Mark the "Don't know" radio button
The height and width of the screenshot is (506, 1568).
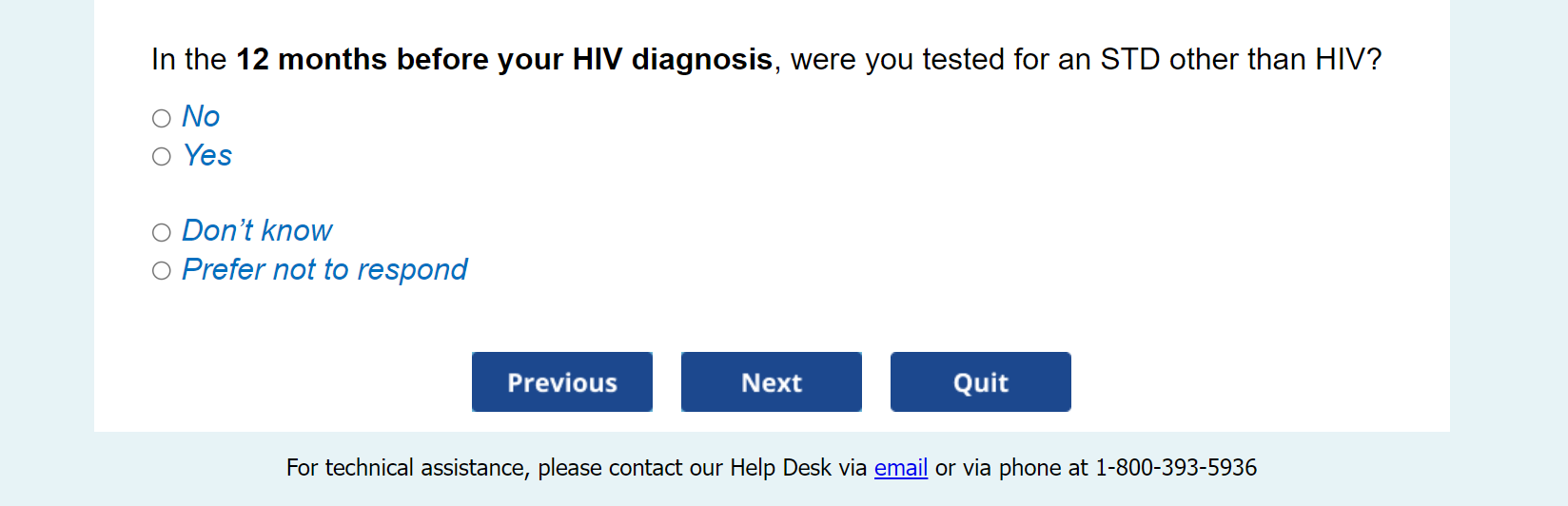tap(162, 232)
